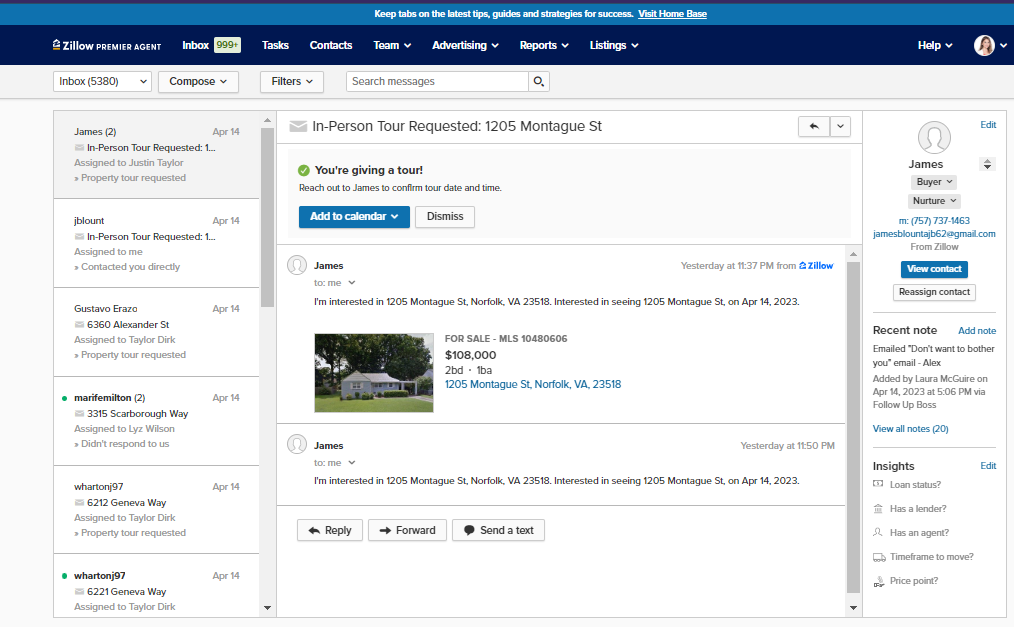Open marifemilton 3315 Scarborough Way message

(x=156, y=421)
